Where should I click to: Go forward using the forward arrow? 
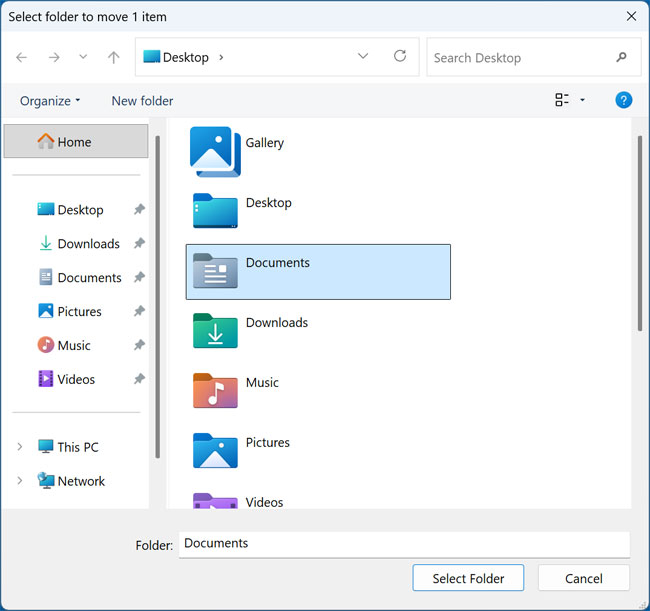click(54, 57)
